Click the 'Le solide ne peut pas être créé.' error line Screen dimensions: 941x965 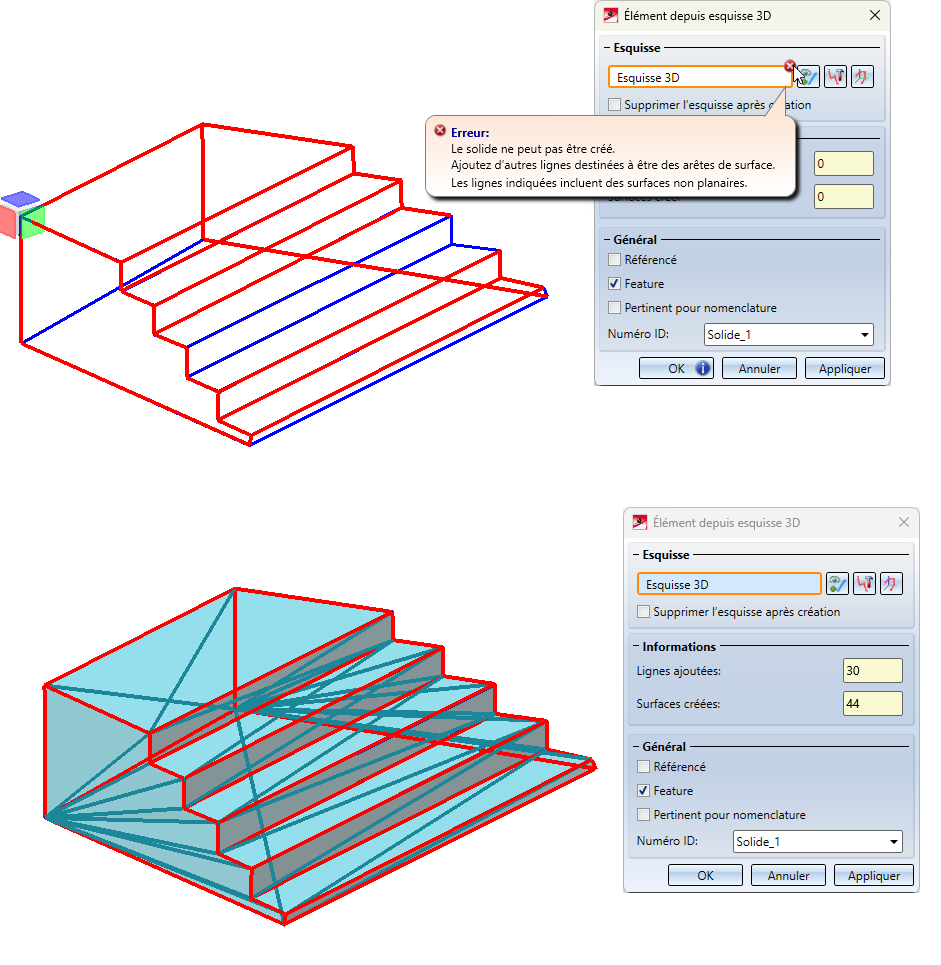coord(533,149)
